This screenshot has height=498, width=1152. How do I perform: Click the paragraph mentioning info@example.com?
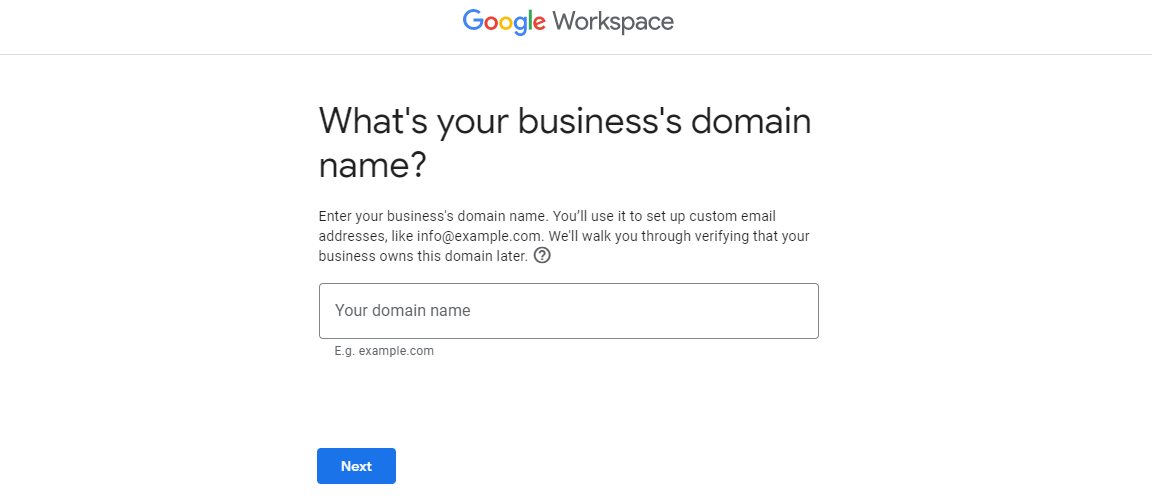564,237
